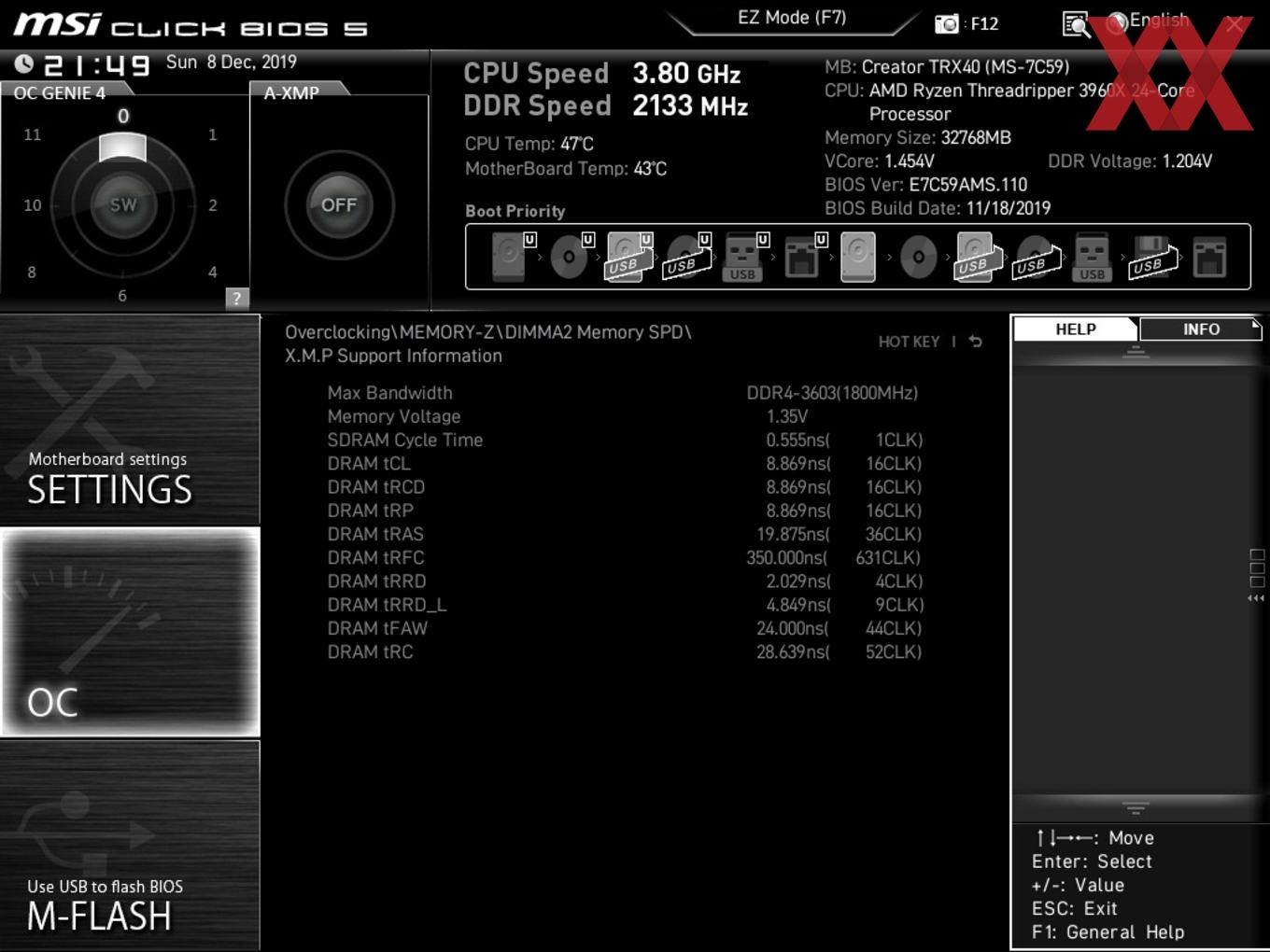Viewport: 1270px width, 952px height.
Task: Select the legacy hard disk boot device without UEFI badge
Action: point(858,257)
